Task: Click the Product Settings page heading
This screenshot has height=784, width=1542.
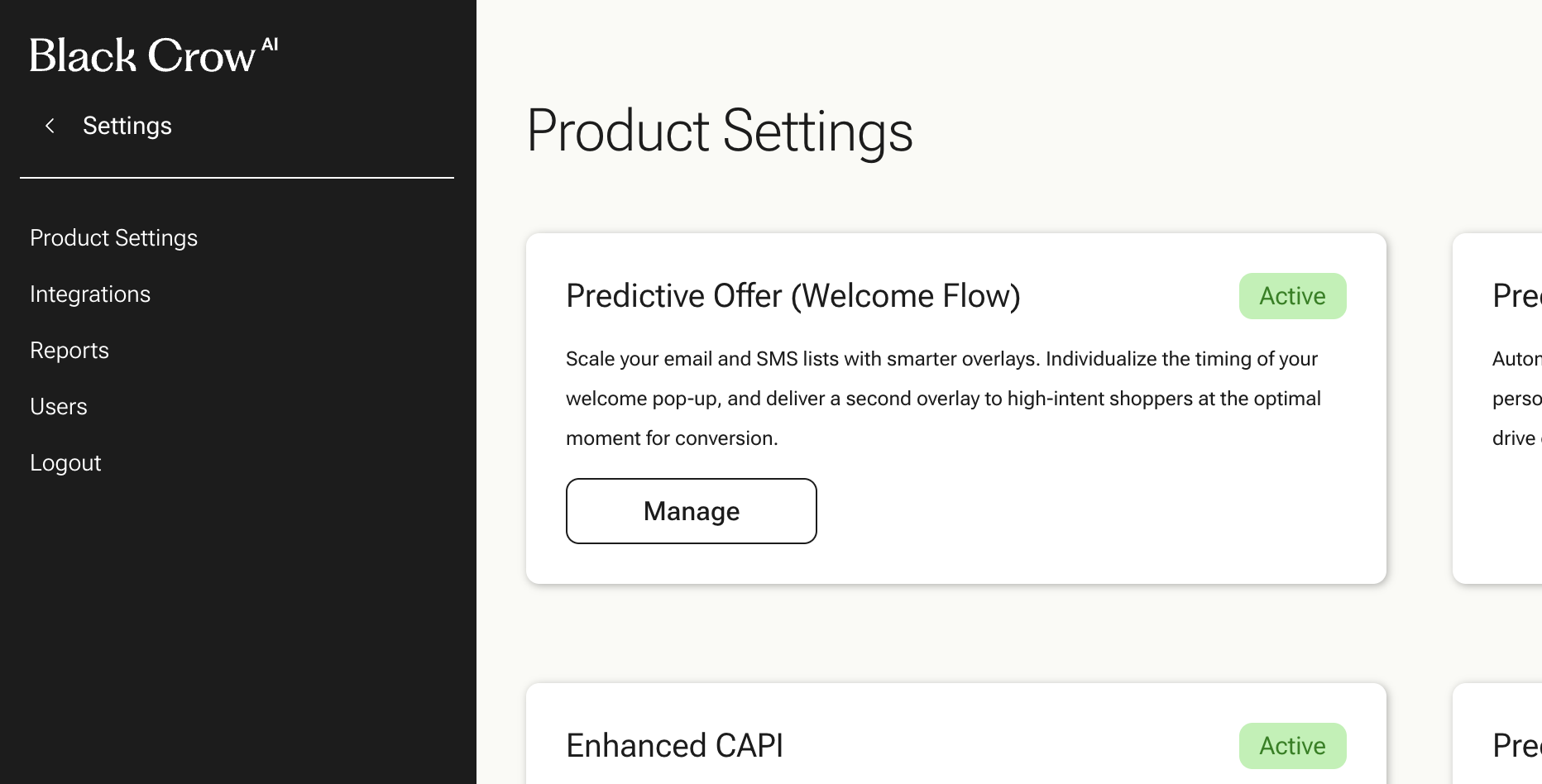Action: 719,131
